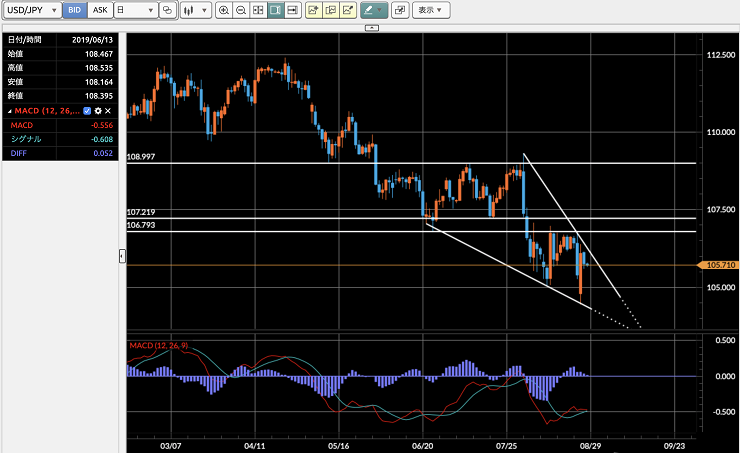Click the 2019/06/13 date value
Screen dimensions: 740x453
[92, 40]
